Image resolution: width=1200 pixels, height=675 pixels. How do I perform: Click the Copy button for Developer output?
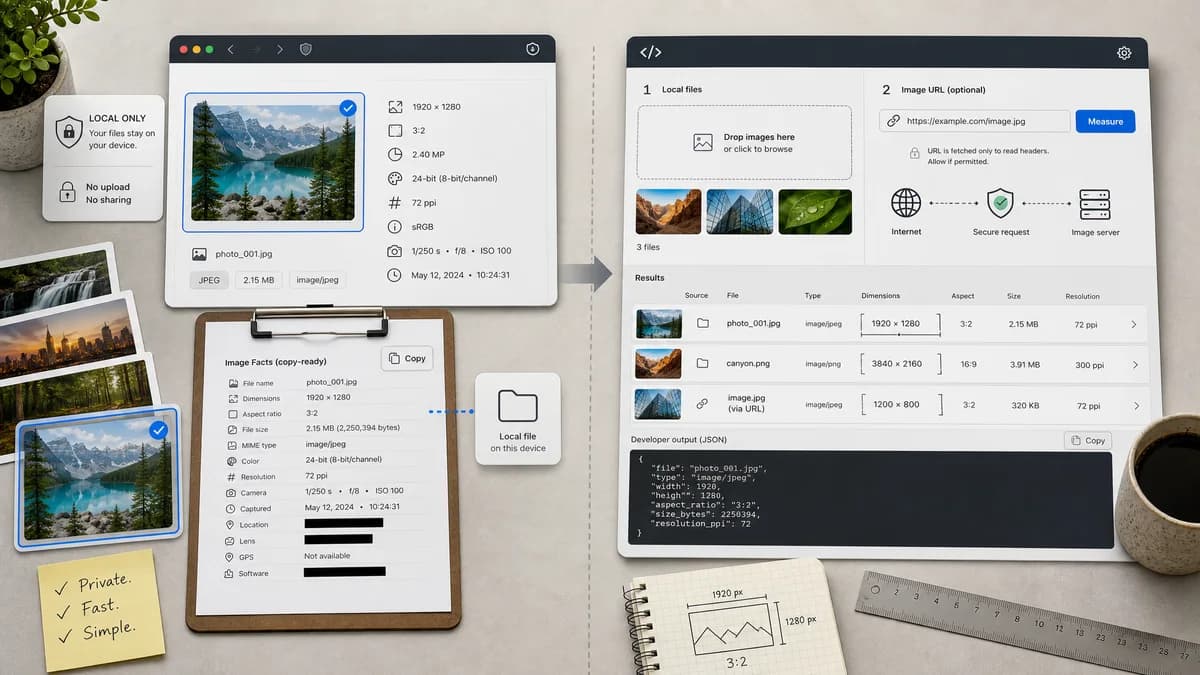click(x=1087, y=440)
